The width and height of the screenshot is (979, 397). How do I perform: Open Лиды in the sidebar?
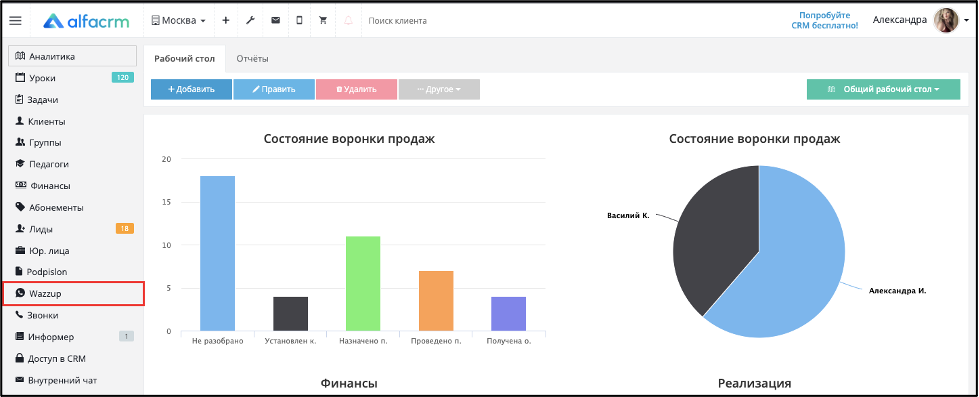point(74,228)
